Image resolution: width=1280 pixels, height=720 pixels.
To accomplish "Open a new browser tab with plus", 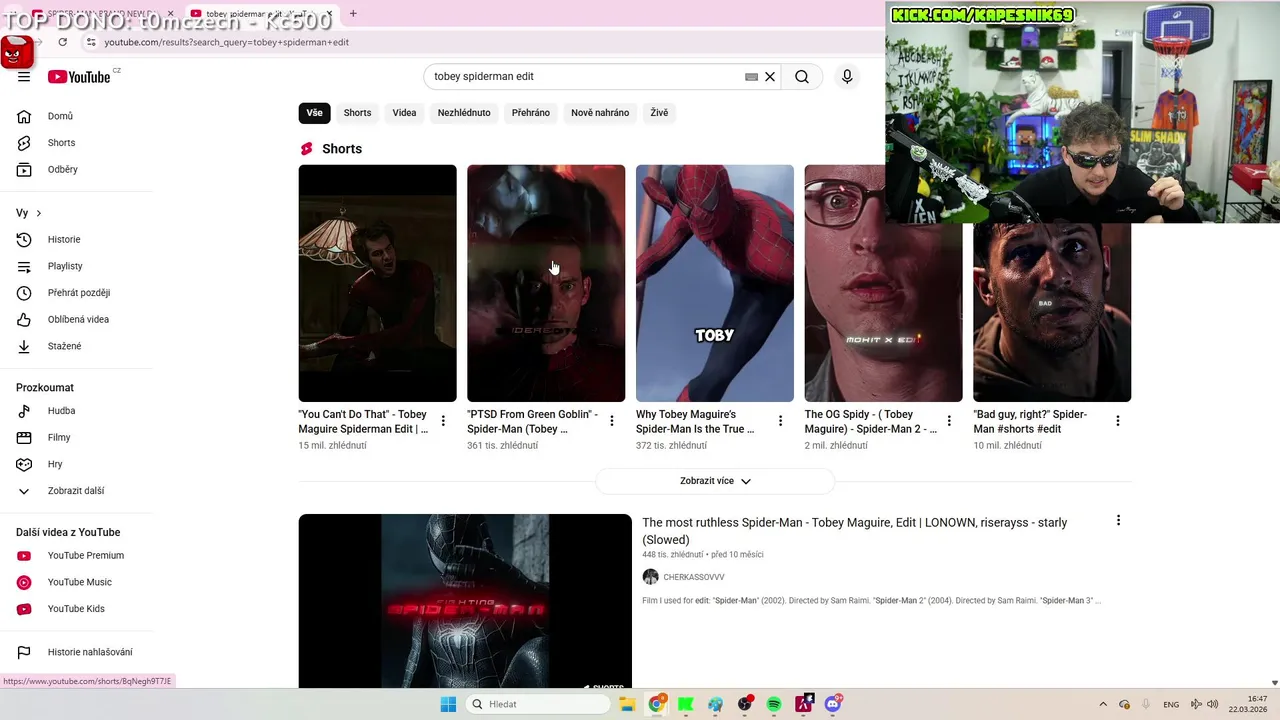I will pos(353,14).
